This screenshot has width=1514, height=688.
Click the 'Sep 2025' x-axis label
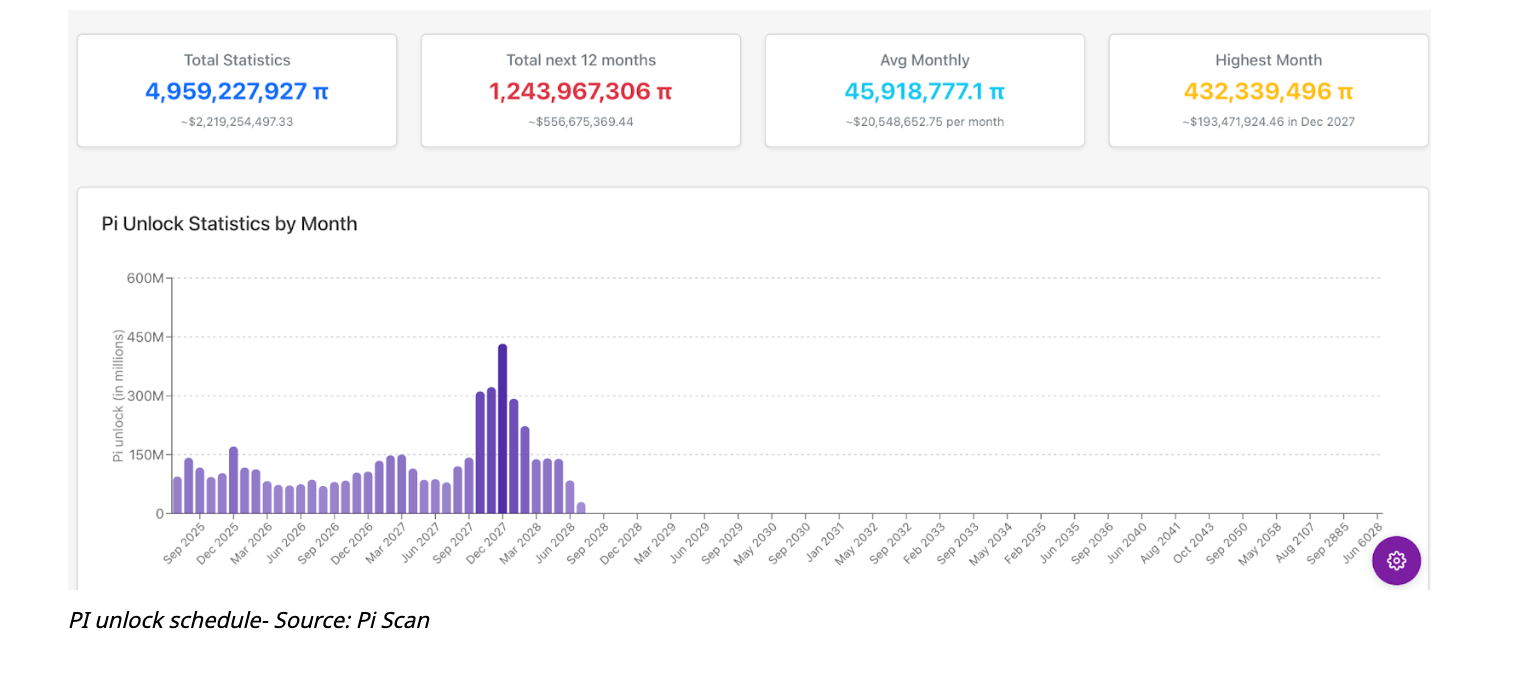184,541
